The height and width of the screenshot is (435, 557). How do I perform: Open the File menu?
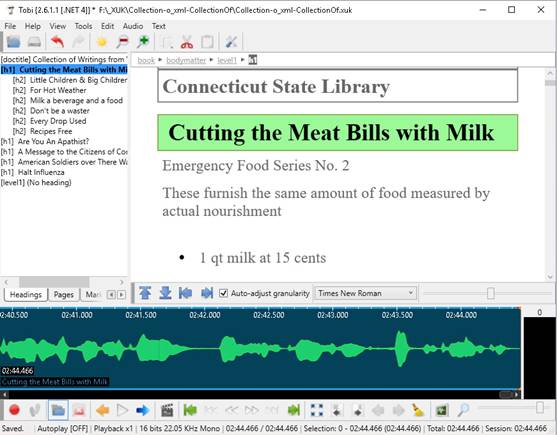[x=10, y=26]
